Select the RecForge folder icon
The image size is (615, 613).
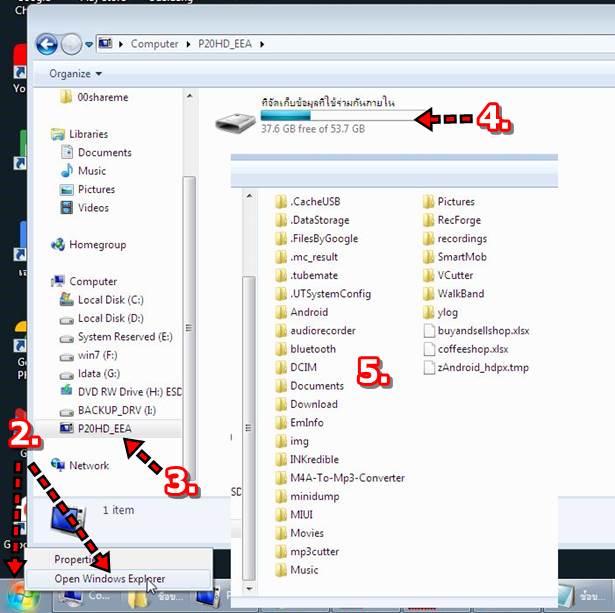tap(428, 220)
